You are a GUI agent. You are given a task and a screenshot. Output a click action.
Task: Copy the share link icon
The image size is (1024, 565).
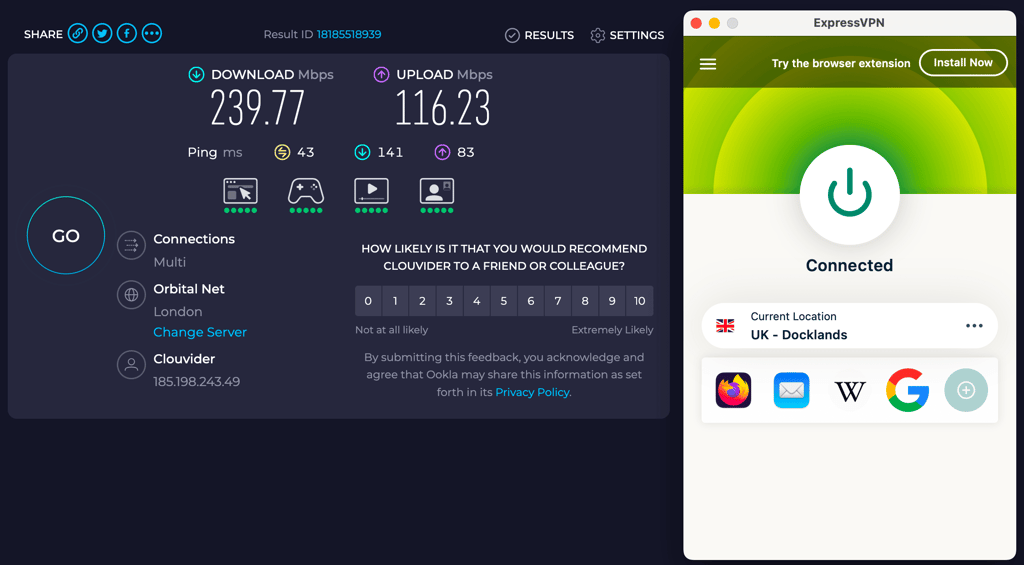(78, 33)
